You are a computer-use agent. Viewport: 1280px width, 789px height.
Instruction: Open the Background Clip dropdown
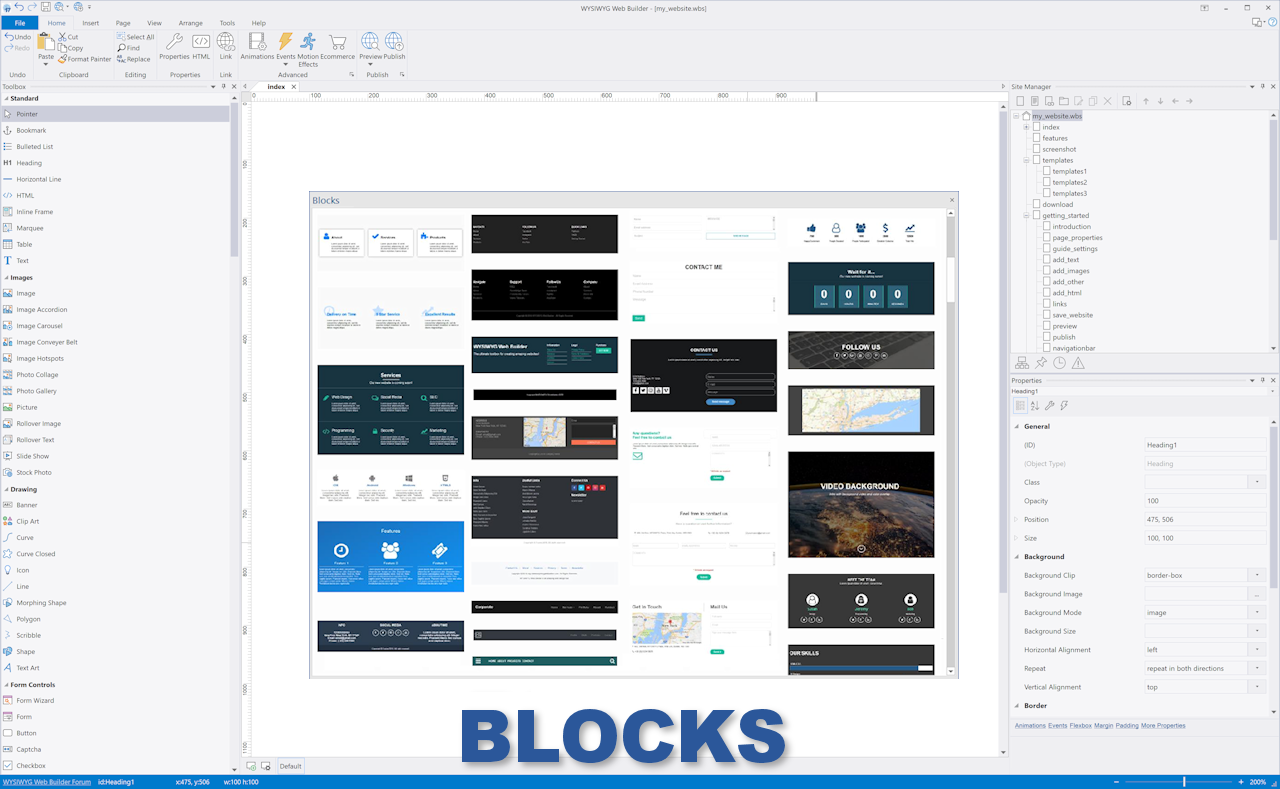(1257, 576)
